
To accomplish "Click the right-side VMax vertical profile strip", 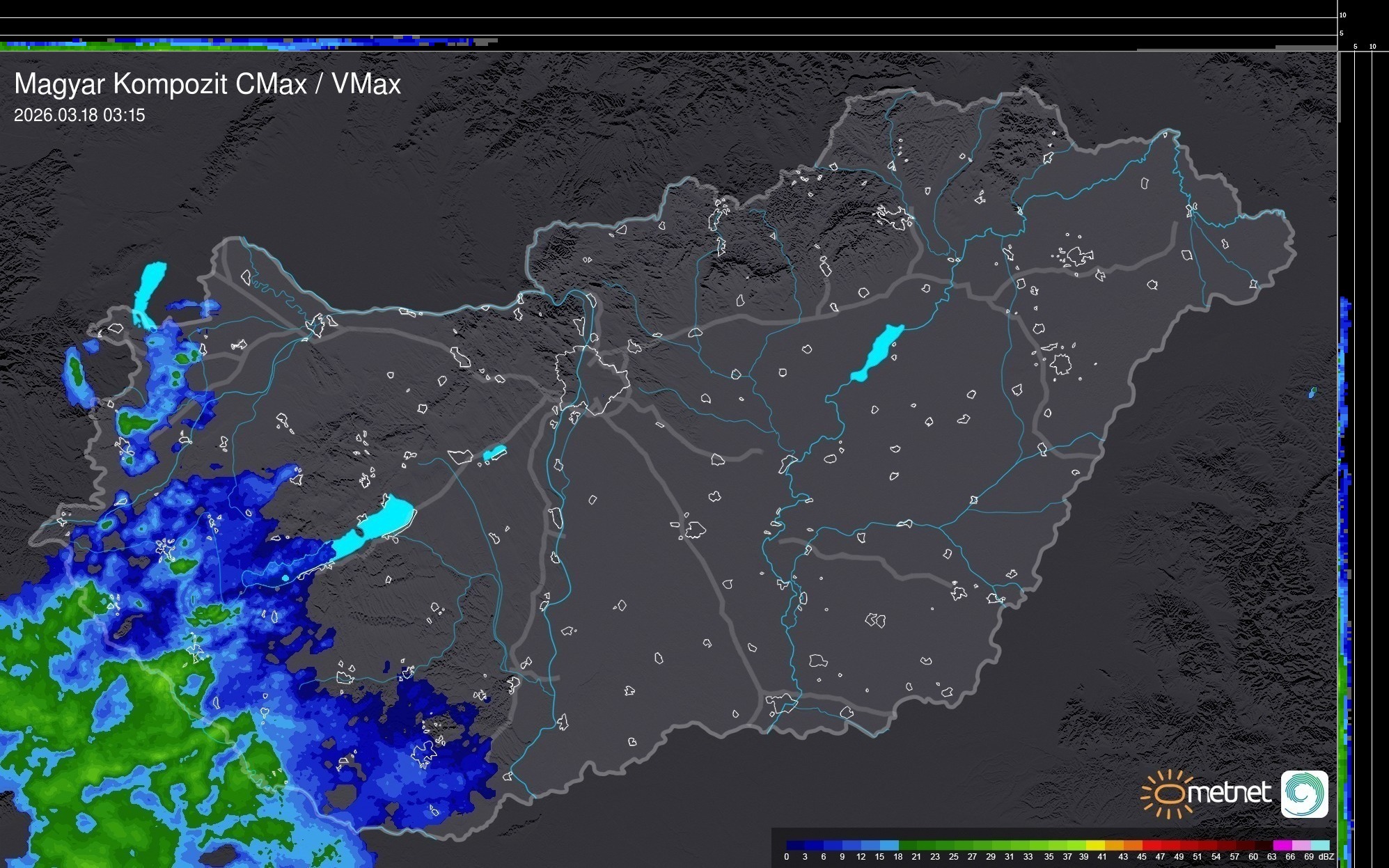I will tap(1346, 557).
